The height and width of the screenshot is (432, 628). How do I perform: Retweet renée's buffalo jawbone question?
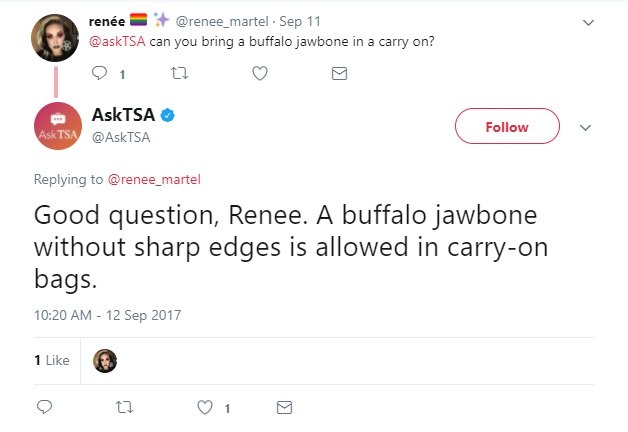pos(181,73)
